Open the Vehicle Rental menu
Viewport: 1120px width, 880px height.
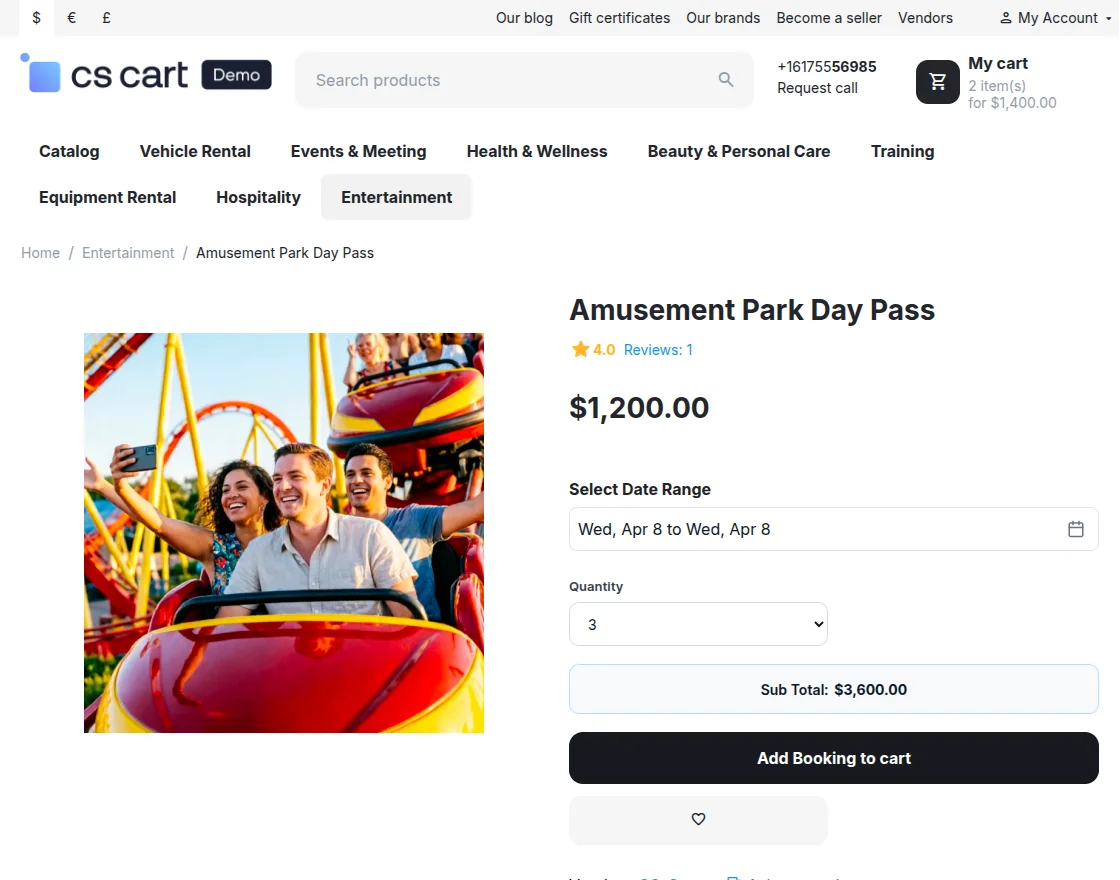pos(195,151)
